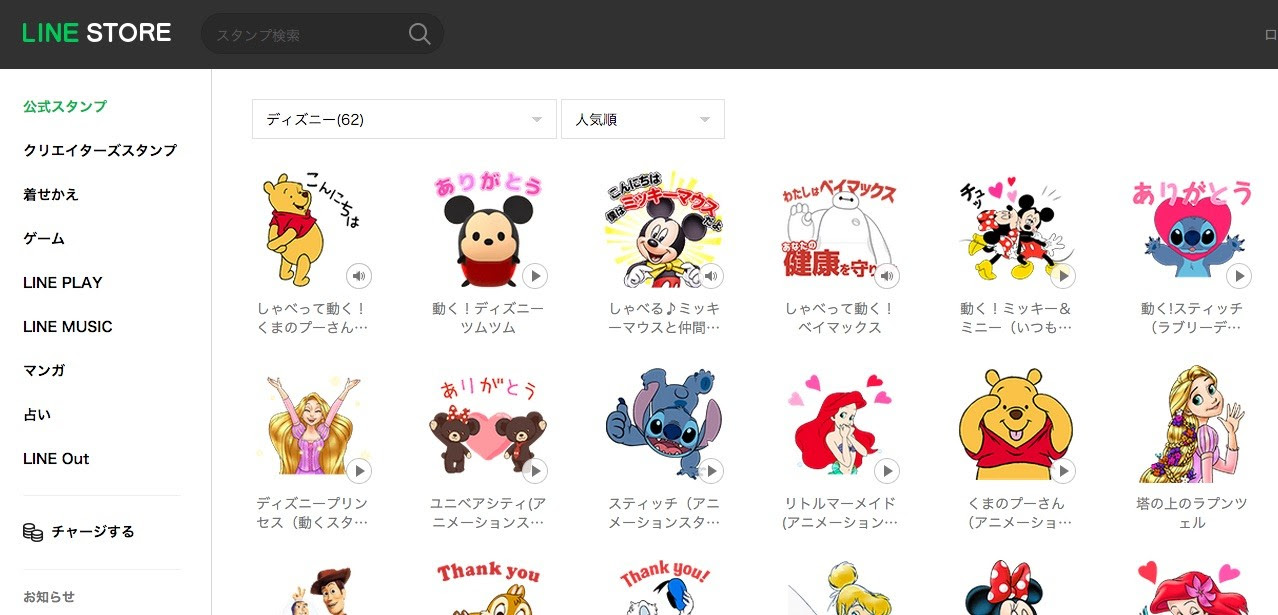Go to LINE MUSIC in the sidebar

click(66, 326)
